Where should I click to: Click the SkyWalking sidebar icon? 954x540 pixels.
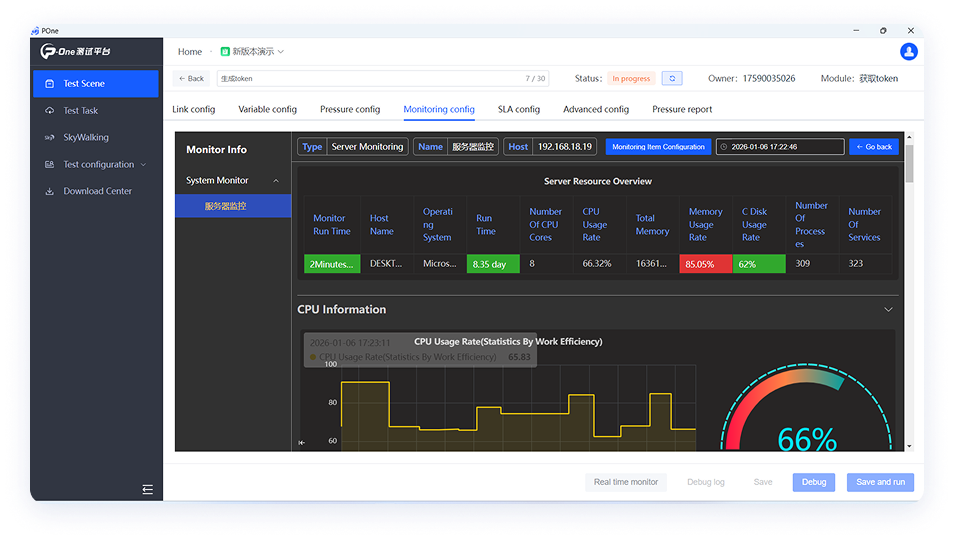coord(50,137)
